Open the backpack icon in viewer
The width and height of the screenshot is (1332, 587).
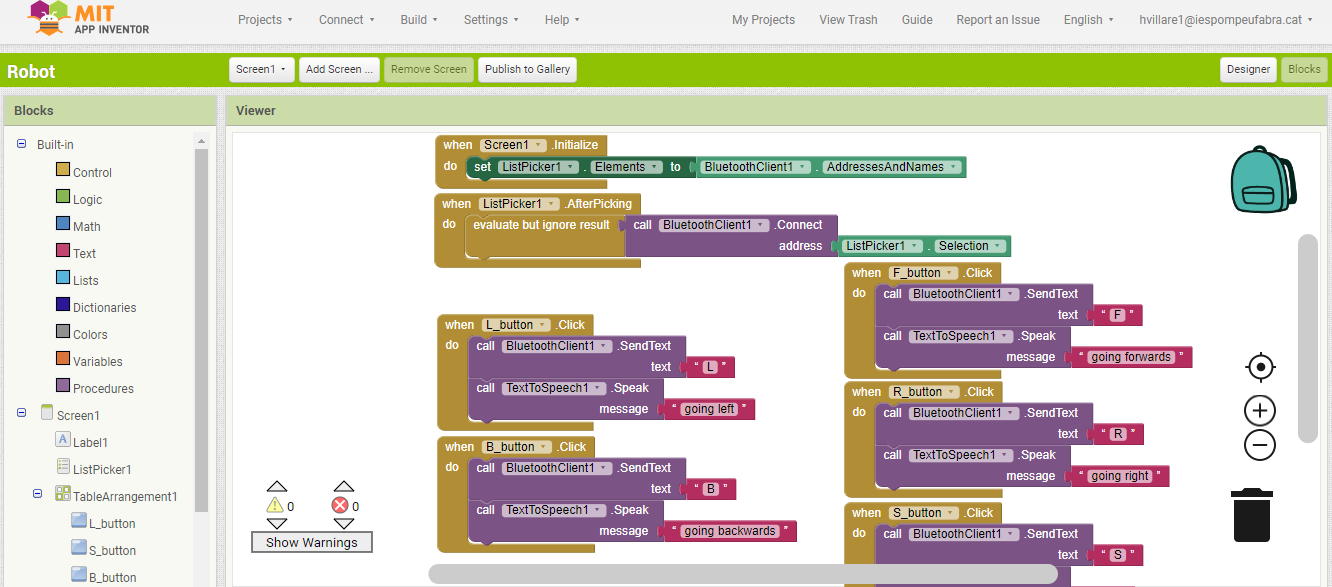coord(1262,180)
